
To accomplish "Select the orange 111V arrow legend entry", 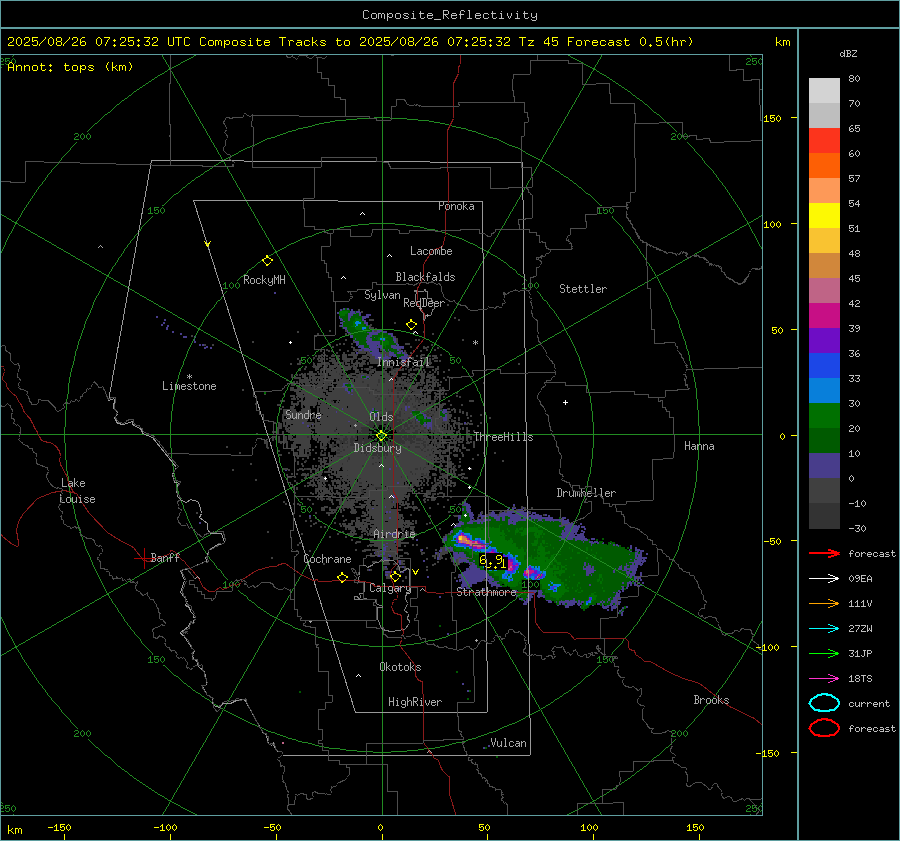I will click(824, 603).
